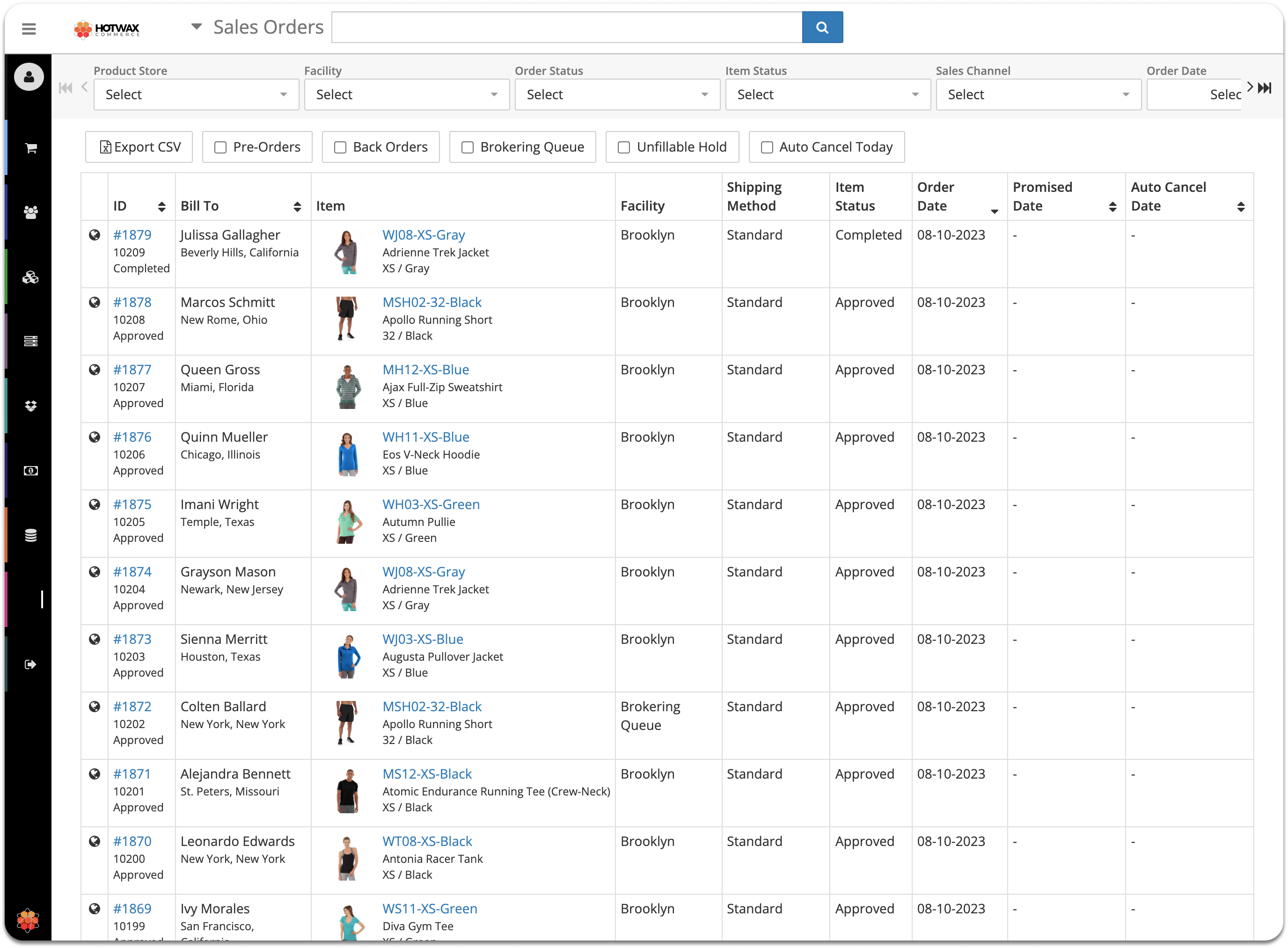Sort table by Bill To column
The height and width of the screenshot is (948, 1288).
click(297, 207)
